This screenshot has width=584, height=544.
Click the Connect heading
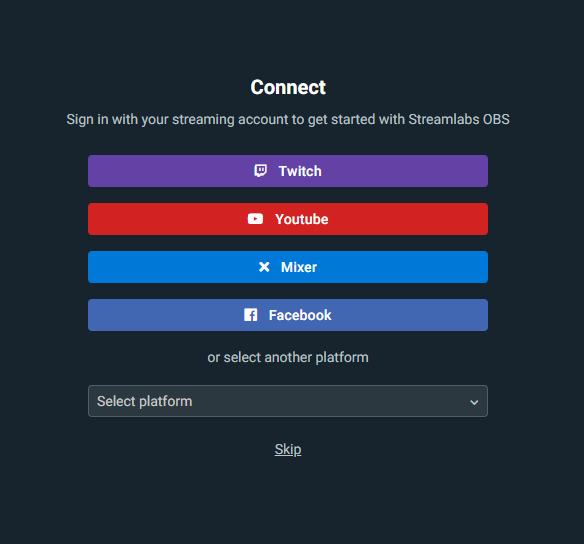tap(288, 88)
